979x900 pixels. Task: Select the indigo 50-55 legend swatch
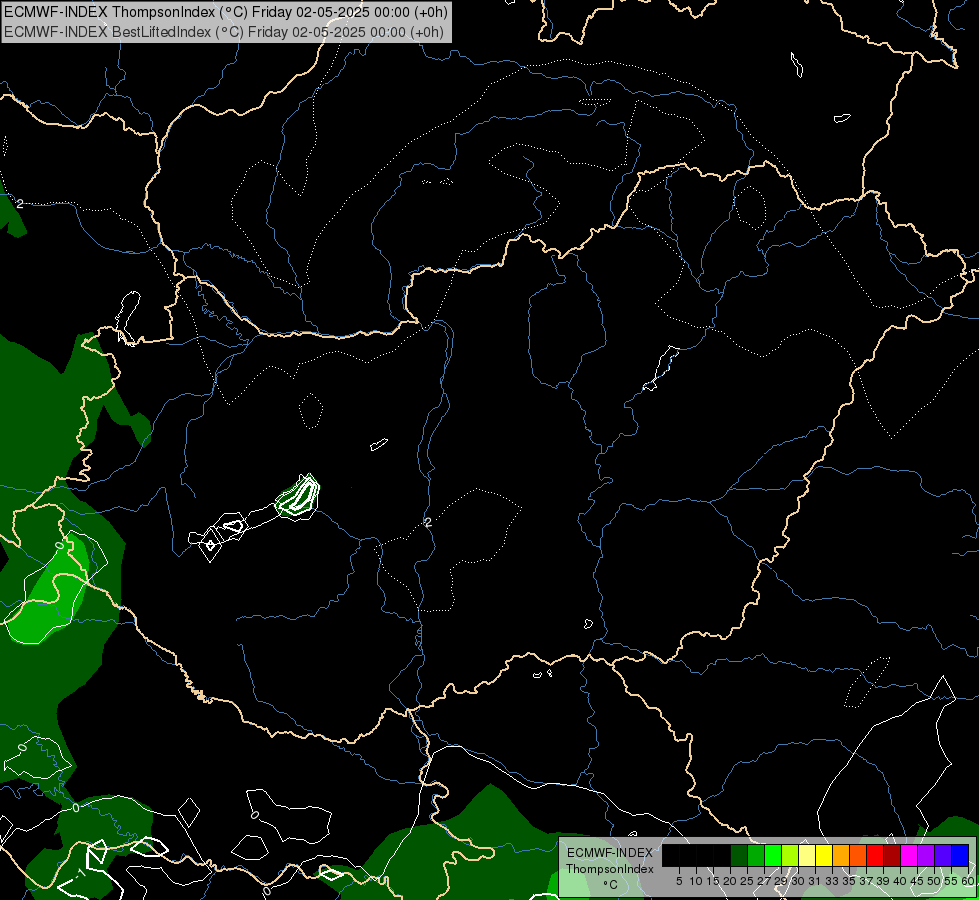(943, 855)
